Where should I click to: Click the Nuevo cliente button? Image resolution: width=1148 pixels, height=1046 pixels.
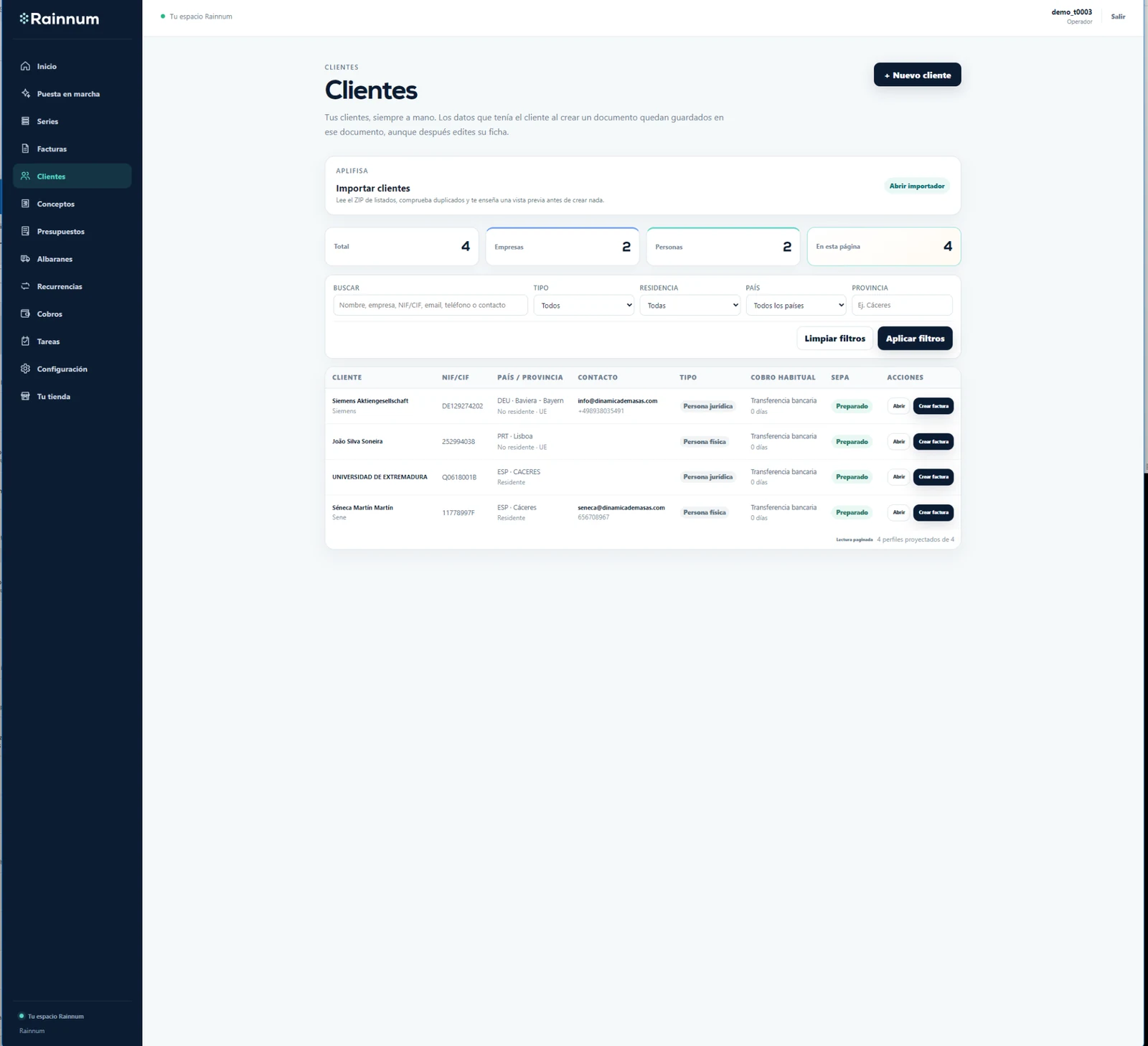(917, 75)
